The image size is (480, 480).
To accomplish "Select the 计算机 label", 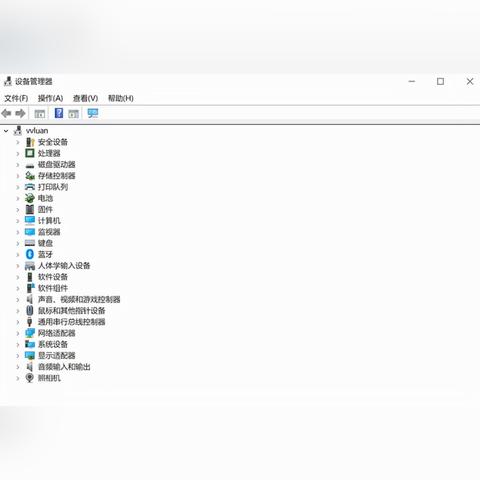I will click(x=49, y=221).
